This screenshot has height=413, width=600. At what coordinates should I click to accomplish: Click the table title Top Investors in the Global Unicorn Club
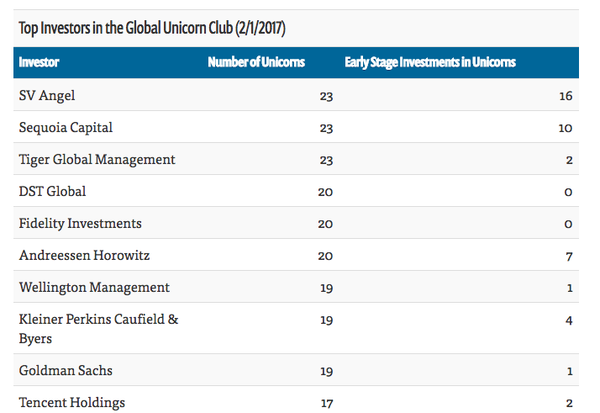(x=152, y=28)
